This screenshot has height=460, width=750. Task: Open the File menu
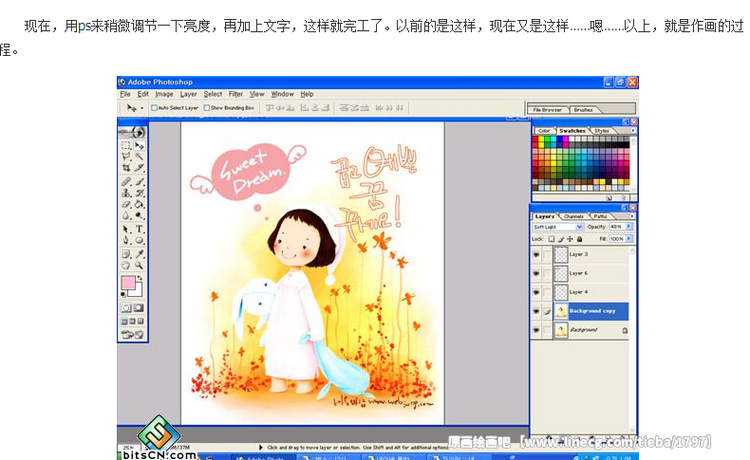(125, 94)
